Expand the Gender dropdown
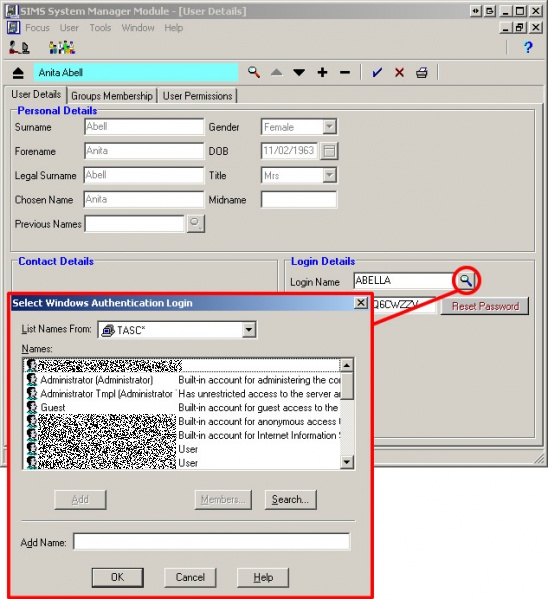 point(329,127)
